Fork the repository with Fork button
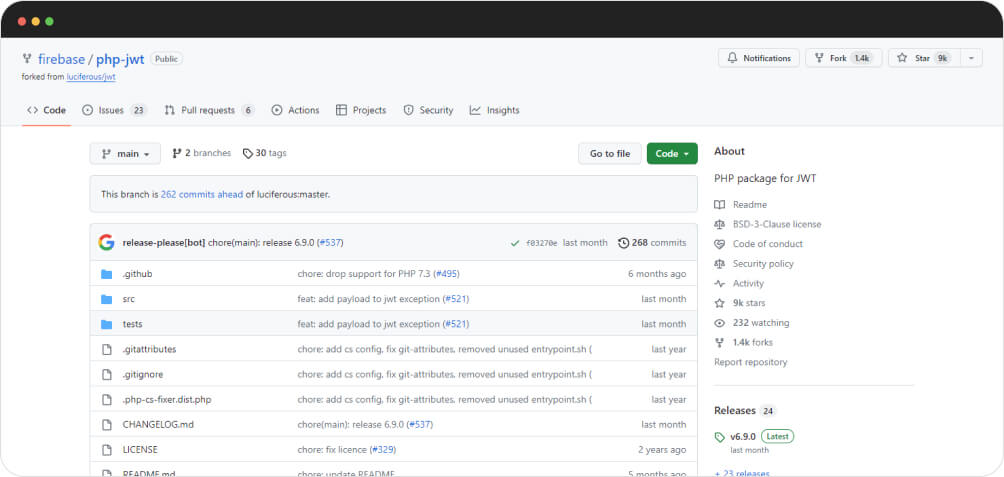The image size is (1004, 477). 843,58
